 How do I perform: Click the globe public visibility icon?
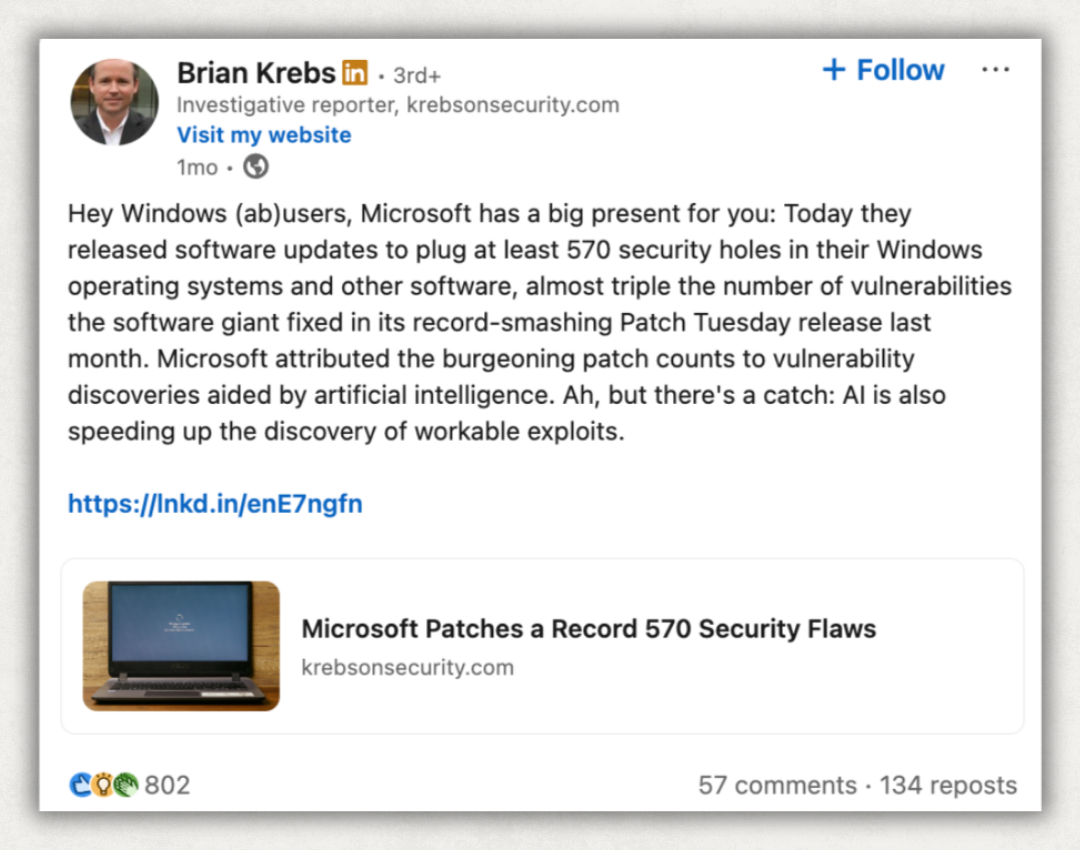256,167
